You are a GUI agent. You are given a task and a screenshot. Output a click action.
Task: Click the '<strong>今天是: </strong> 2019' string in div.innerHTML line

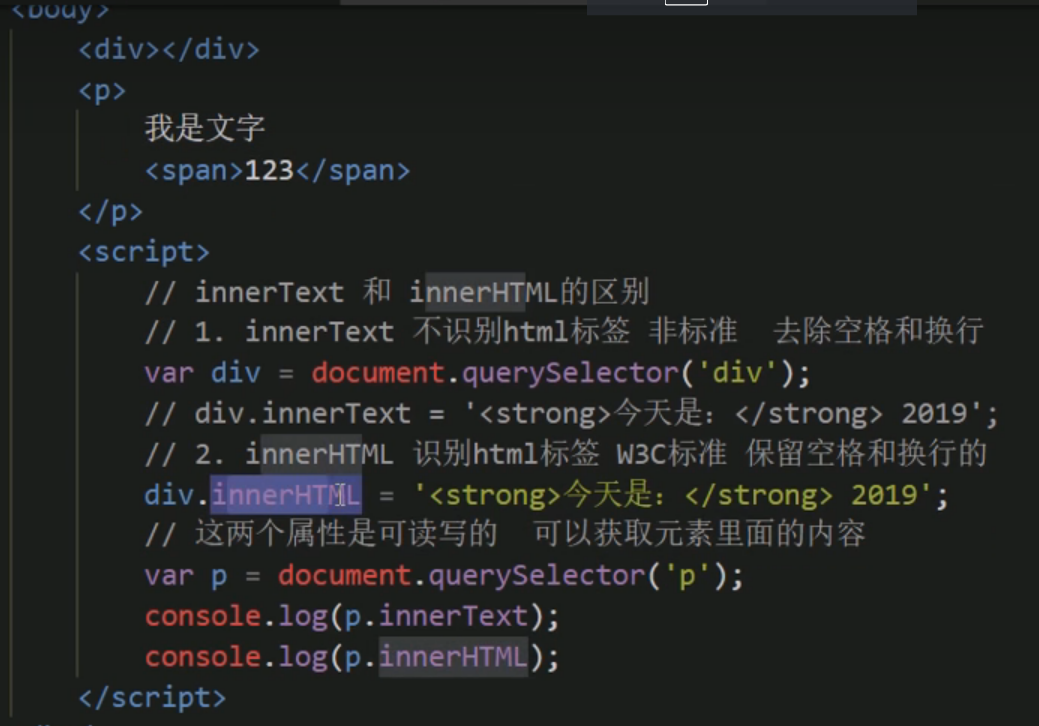coord(673,495)
